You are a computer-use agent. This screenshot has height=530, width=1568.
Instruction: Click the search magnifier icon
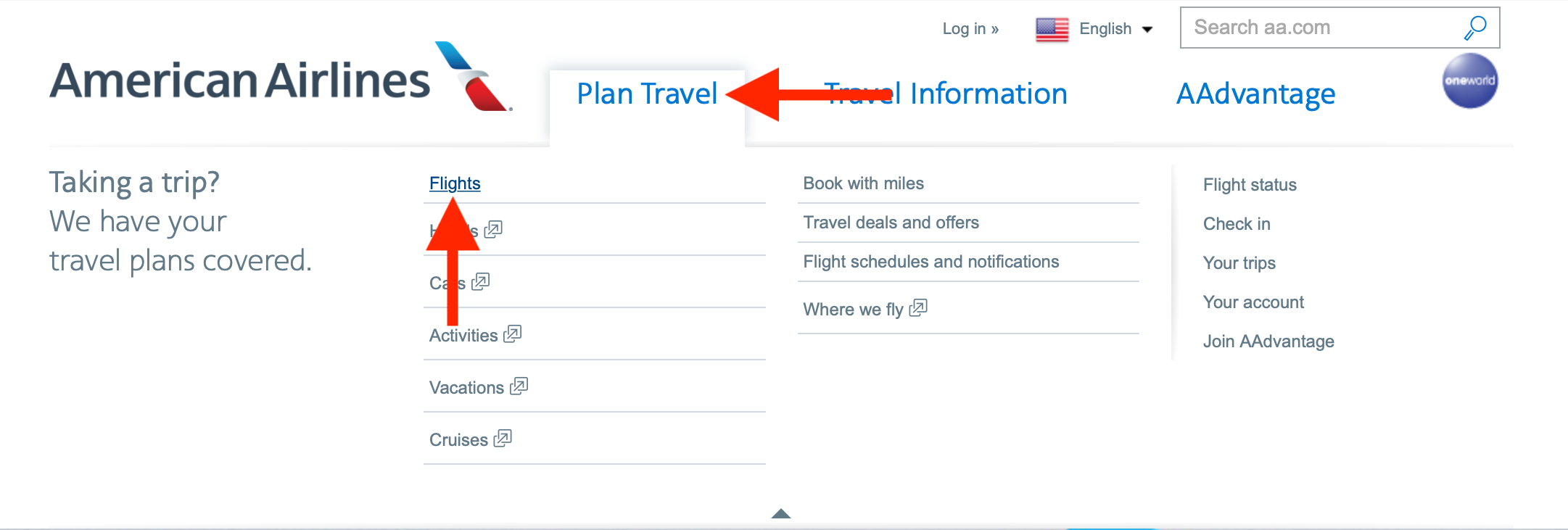[1475, 28]
